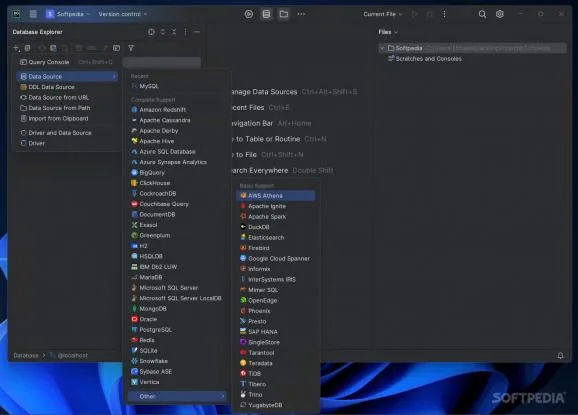
Task: Click the folder icon in top toolbar center
Action: click(284, 14)
